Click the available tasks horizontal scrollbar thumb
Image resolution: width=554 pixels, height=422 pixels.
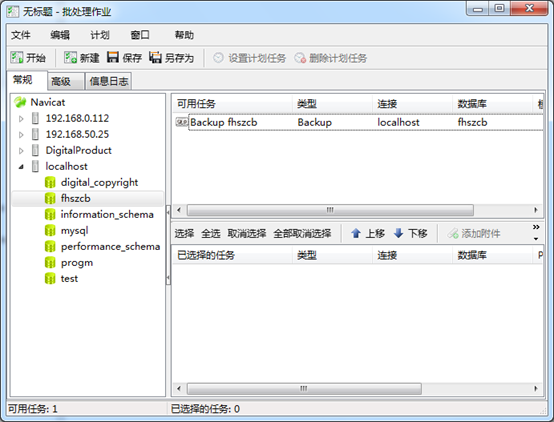coord(330,210)
